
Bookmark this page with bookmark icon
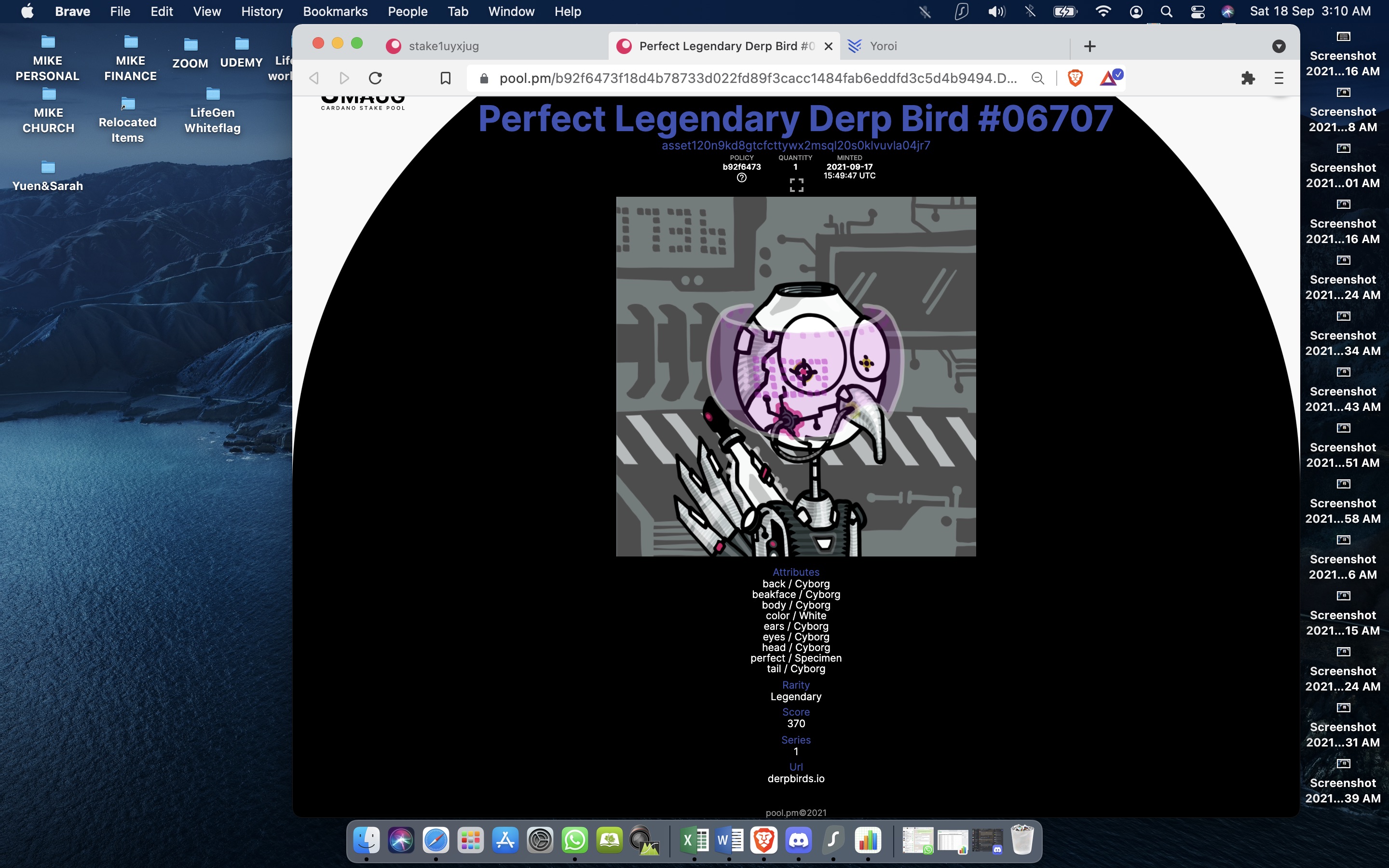446,78
